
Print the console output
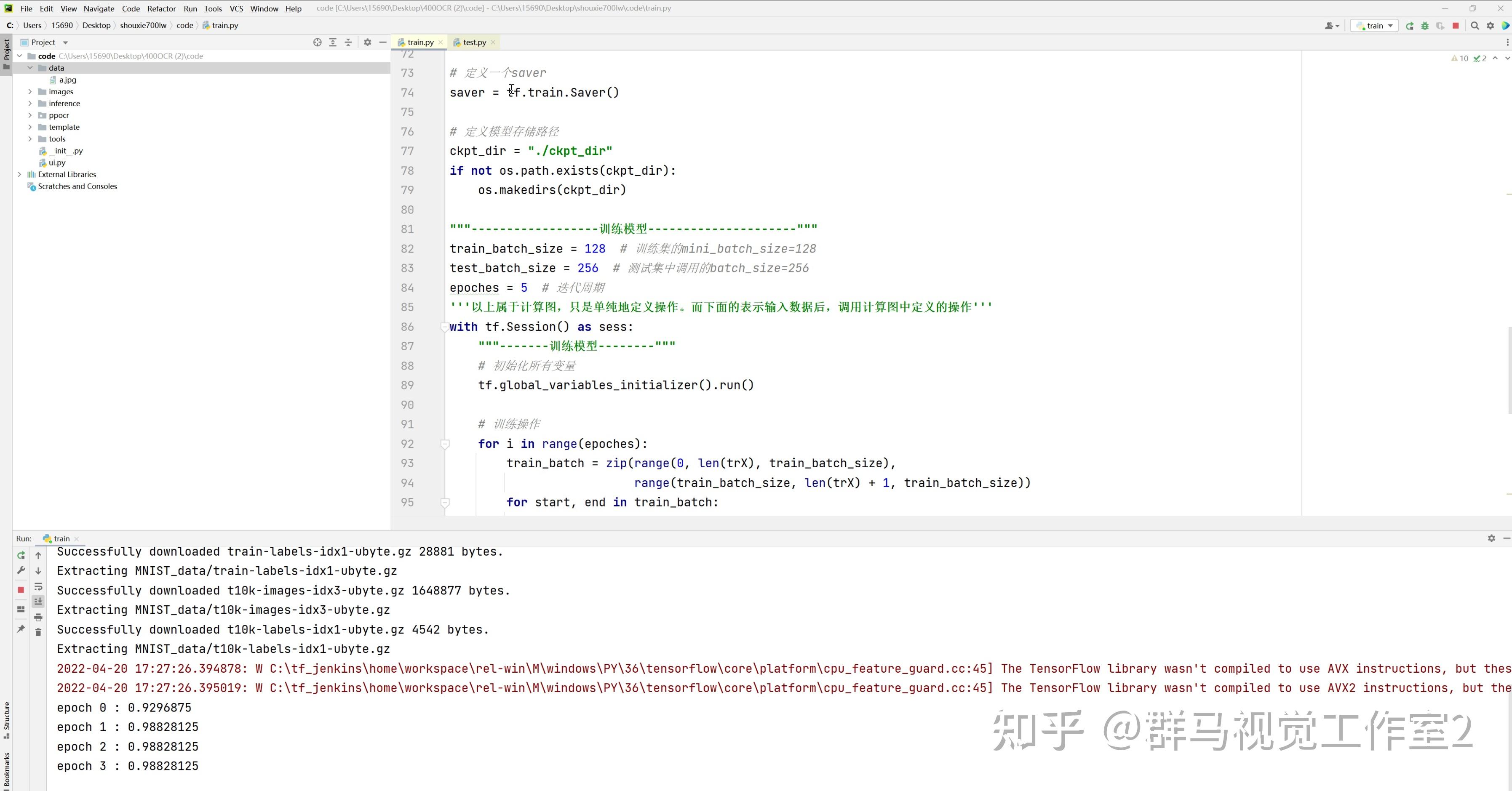click(38, 617)
